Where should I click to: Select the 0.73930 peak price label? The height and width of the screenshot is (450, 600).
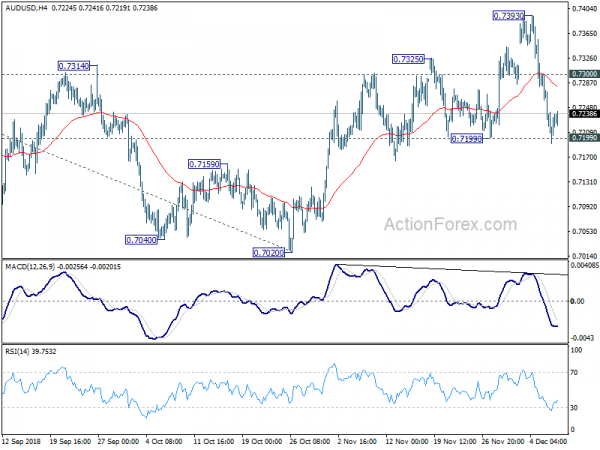pos(510,16)
